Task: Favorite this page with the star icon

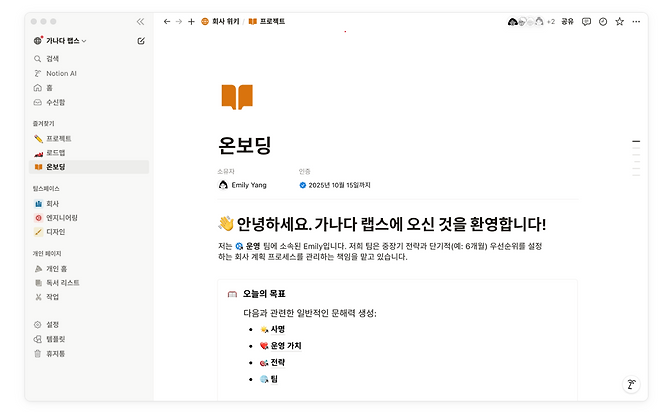Action: [x=619, y=21]
